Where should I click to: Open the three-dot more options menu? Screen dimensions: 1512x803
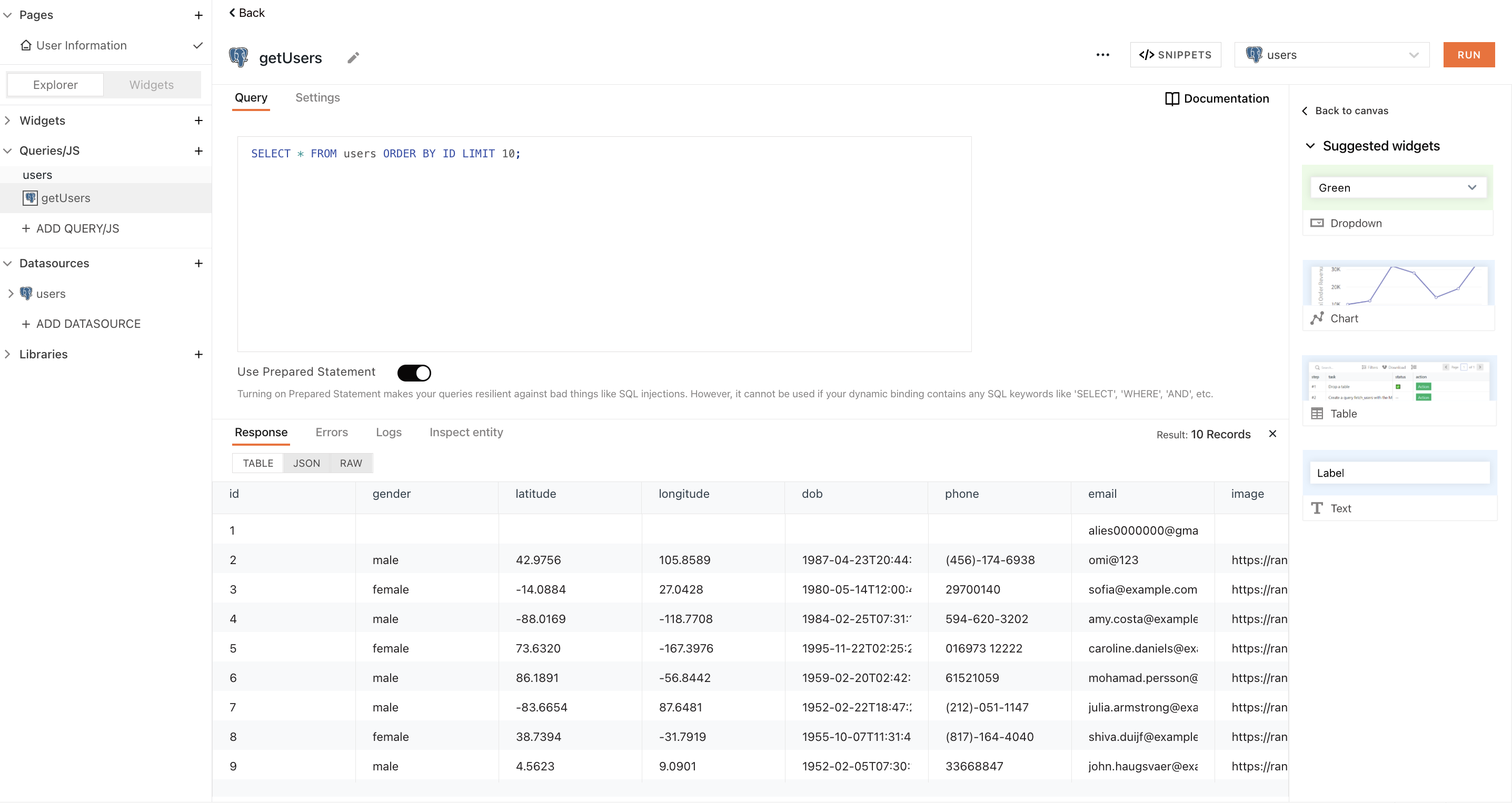tap(1102, 55)
